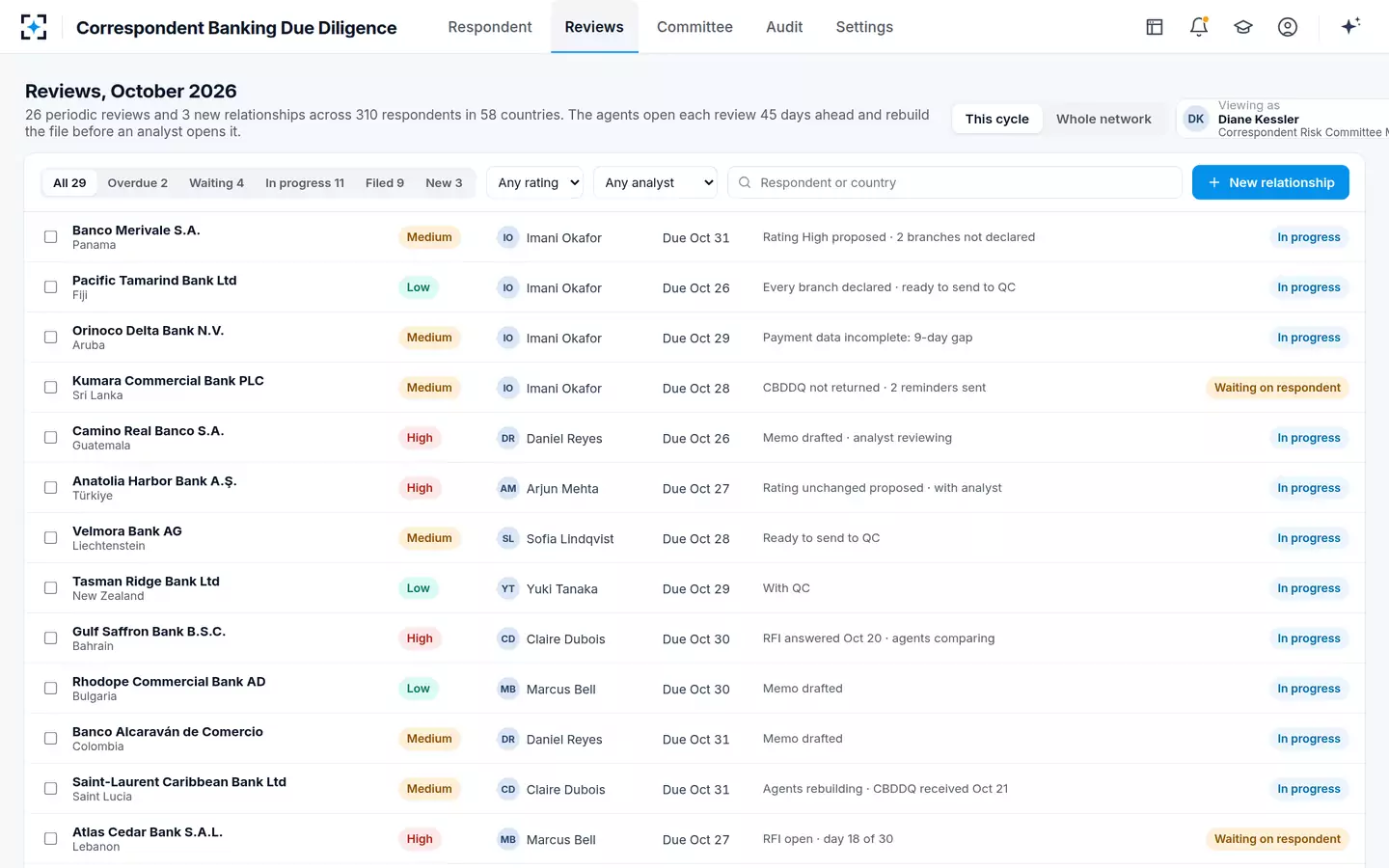Open the layout panel icon
Screen dimensions: 1389x868
1155,27
